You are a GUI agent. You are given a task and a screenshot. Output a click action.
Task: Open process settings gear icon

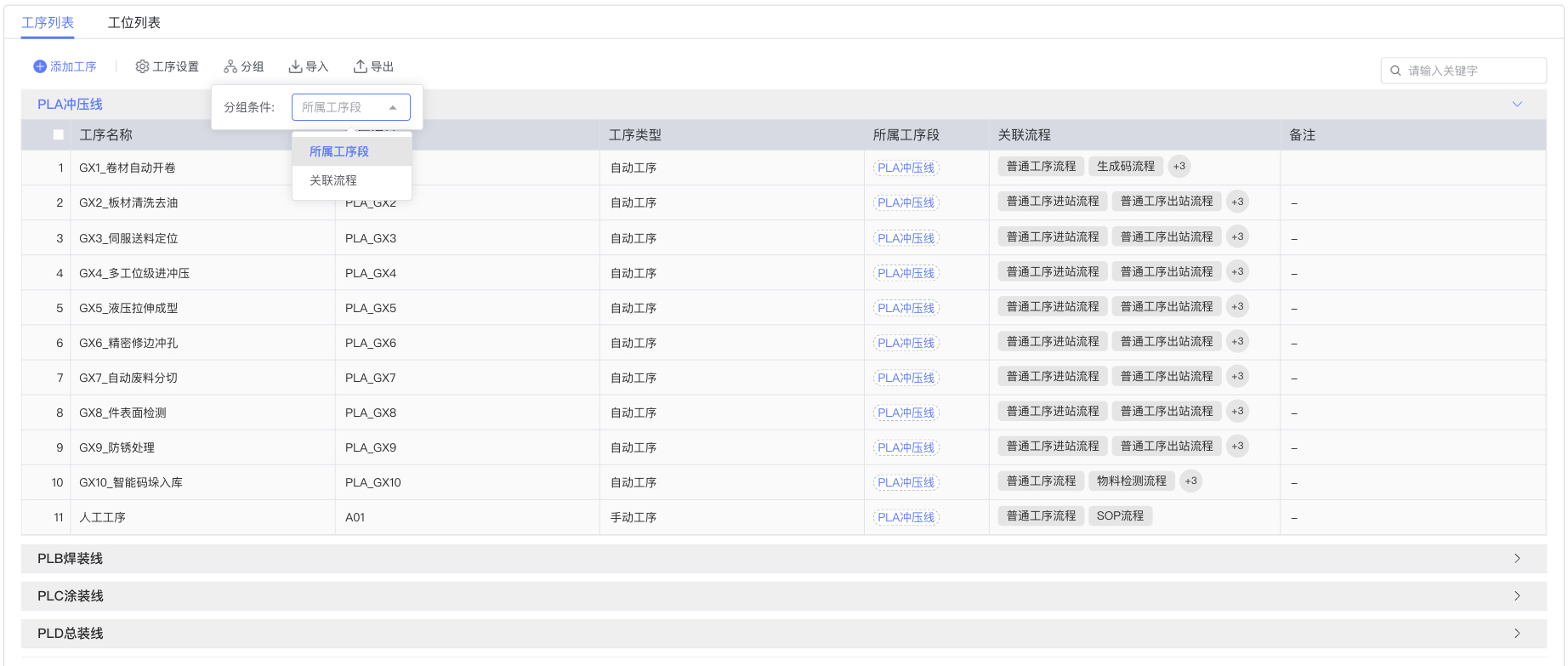[142, 66]
